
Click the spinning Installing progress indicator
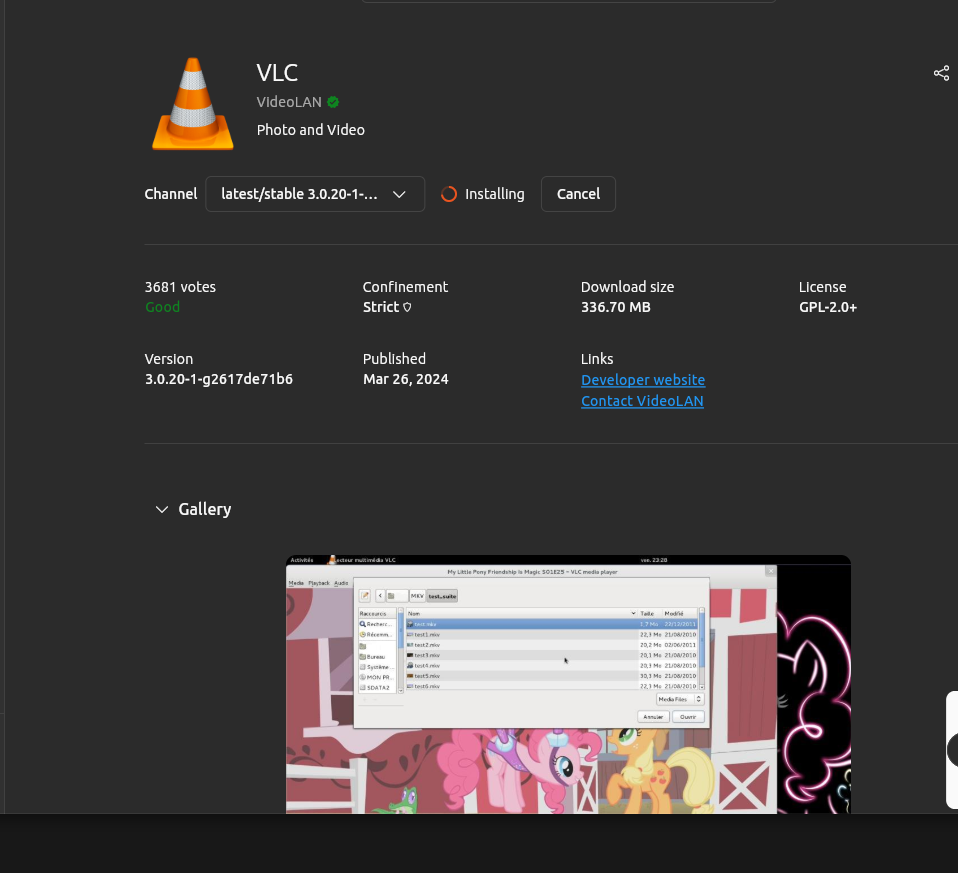pos(449,194)
